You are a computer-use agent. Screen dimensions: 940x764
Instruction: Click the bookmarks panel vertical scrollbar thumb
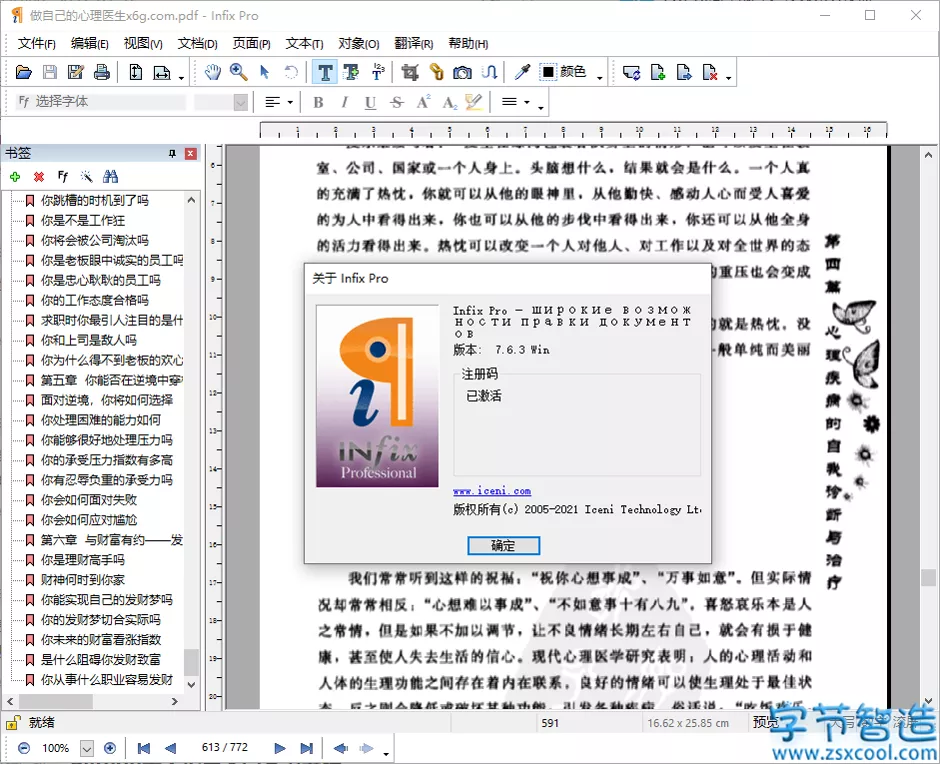coord(191,662)
